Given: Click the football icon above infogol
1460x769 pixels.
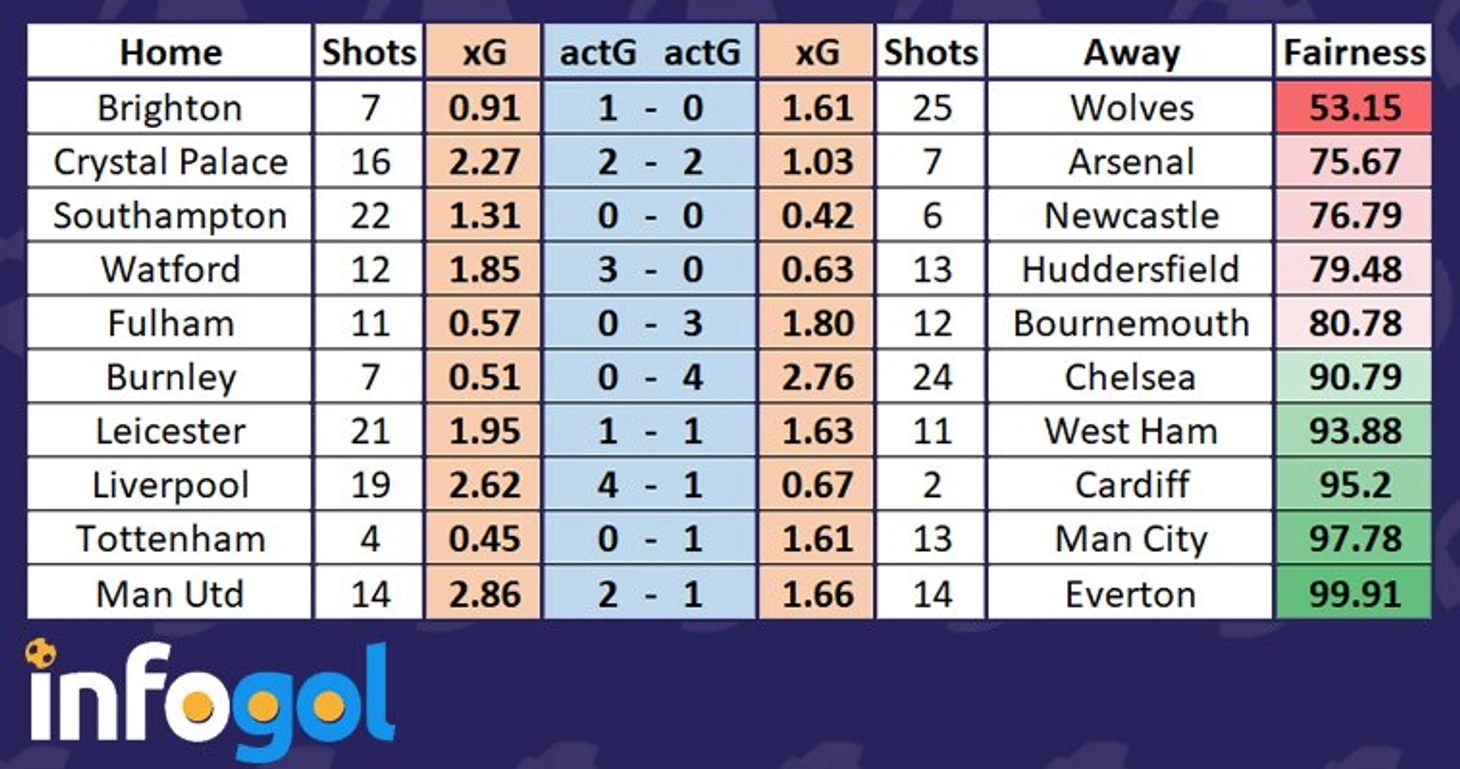Looking at the screenshot, I should pyautogui.click(x=41, y=654).
